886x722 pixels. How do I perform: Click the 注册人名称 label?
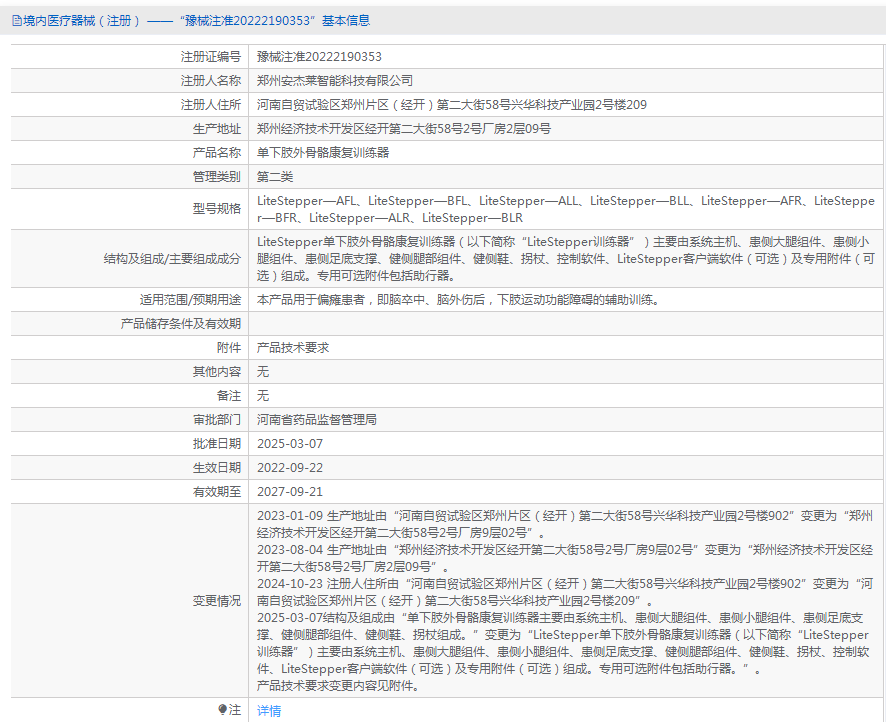click(211, 81)
